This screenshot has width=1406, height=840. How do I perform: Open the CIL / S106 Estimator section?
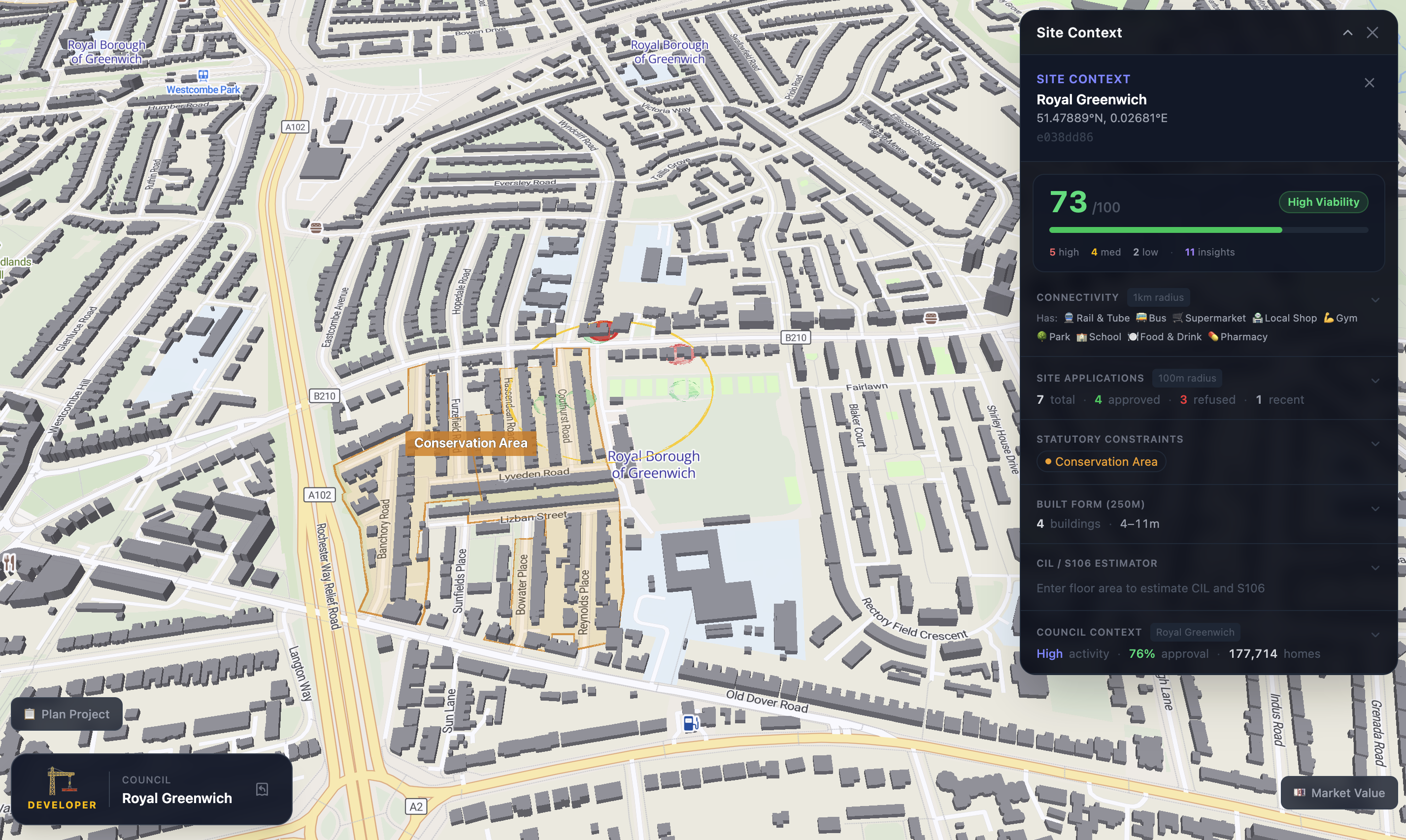click(x=1375, y=568)
